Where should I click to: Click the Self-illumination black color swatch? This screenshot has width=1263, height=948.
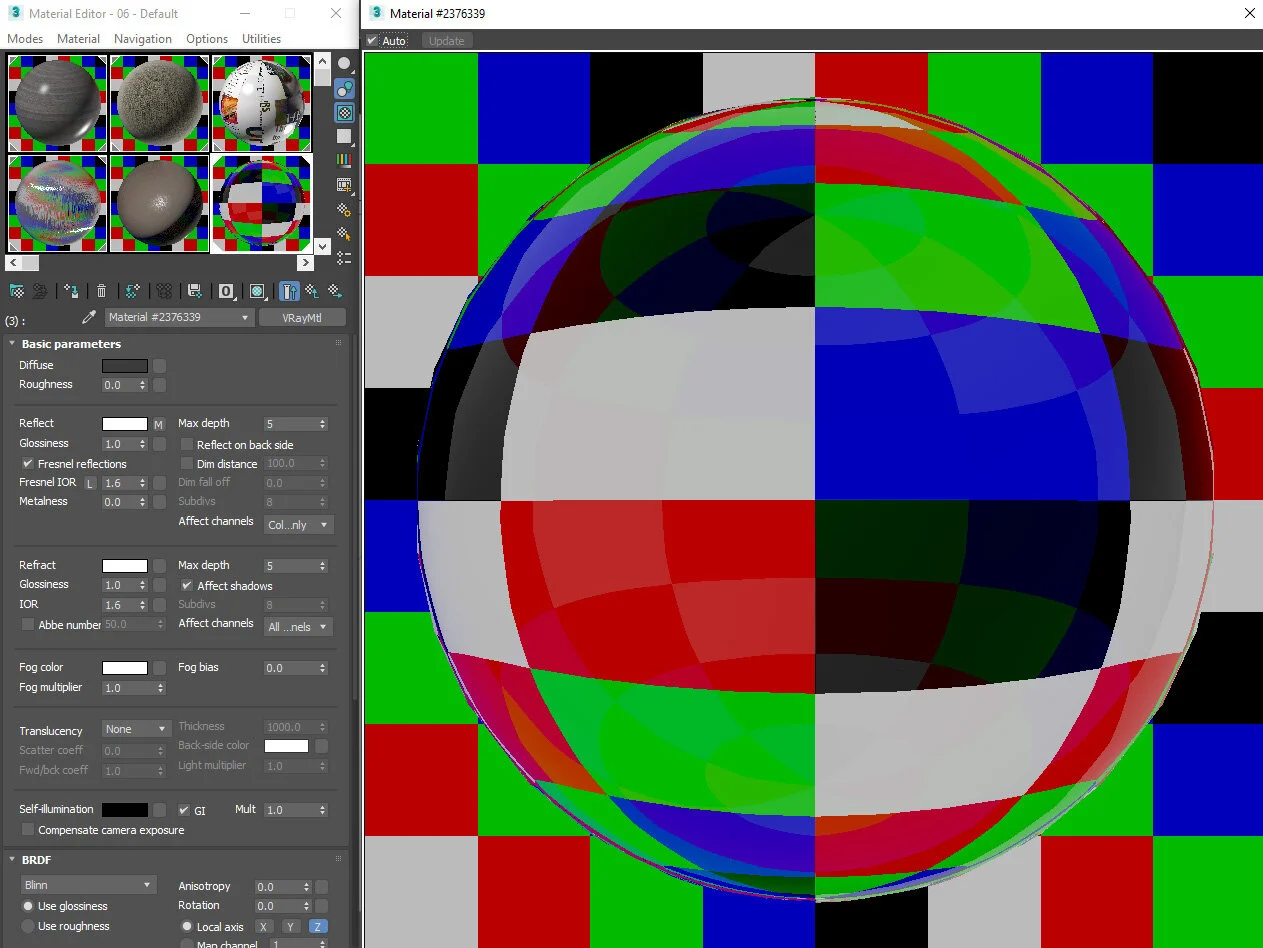(125, 810)
